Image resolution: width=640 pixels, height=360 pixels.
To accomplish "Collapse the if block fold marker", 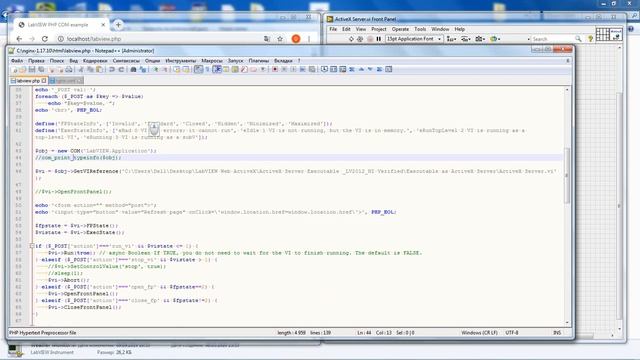I will coord(32,246).
